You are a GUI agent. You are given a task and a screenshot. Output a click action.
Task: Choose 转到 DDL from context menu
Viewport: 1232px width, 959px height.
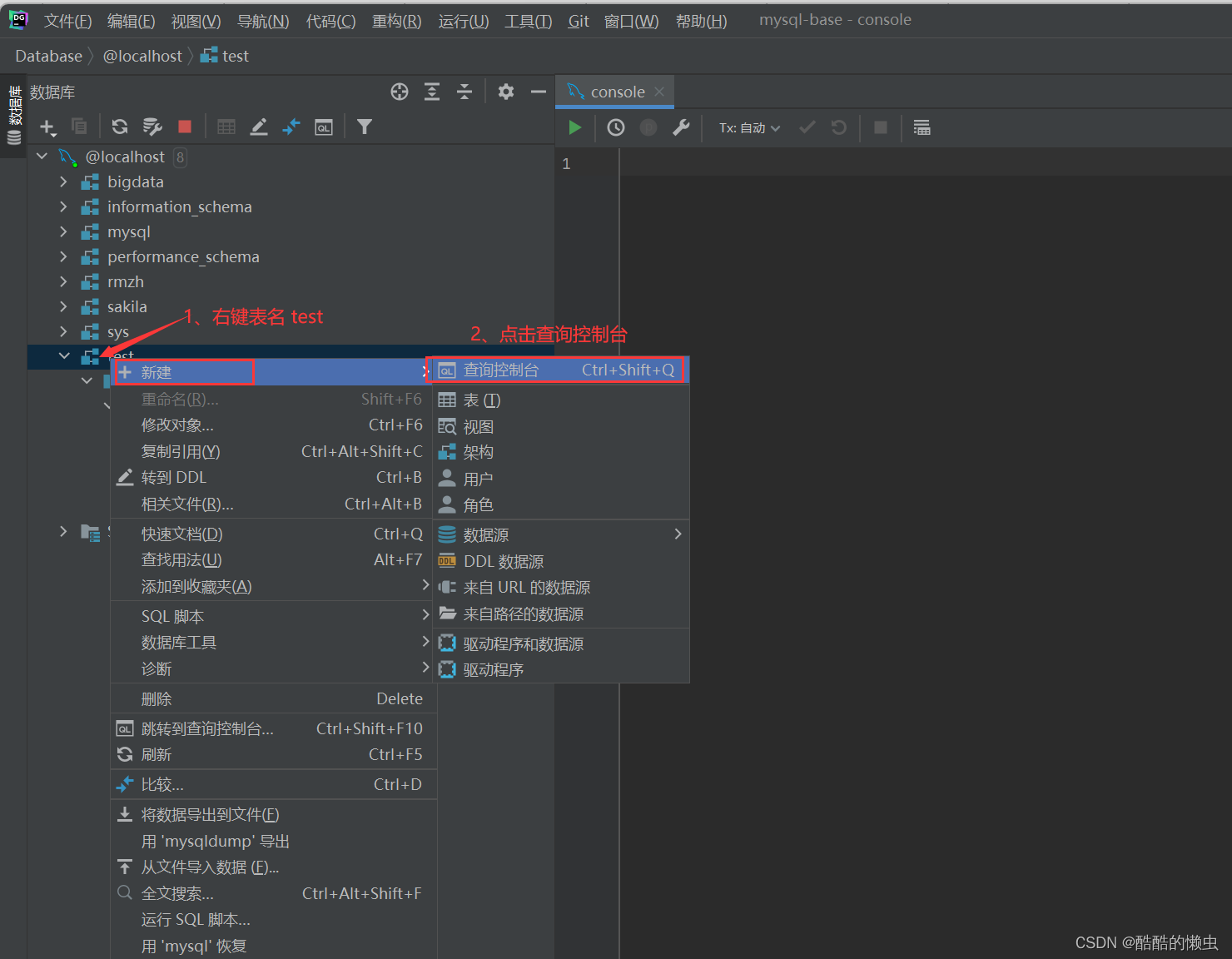pyautogui.click(x=272, y=478)
